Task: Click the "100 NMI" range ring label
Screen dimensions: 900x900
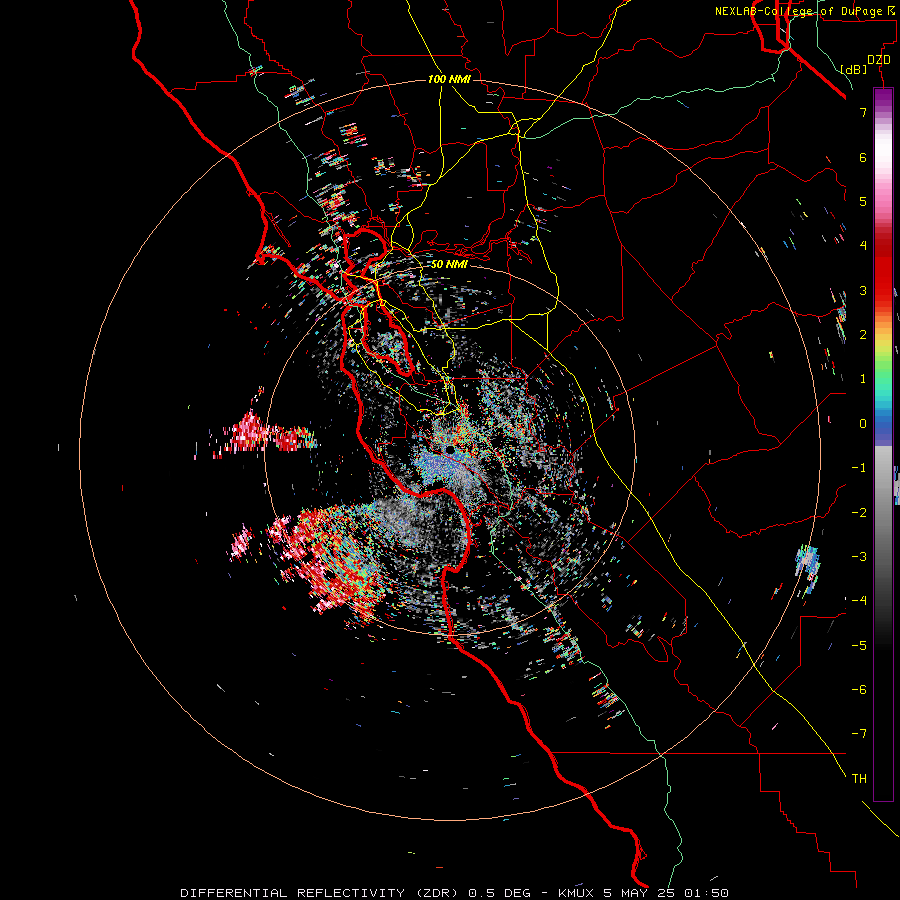Action: point(449,79)
